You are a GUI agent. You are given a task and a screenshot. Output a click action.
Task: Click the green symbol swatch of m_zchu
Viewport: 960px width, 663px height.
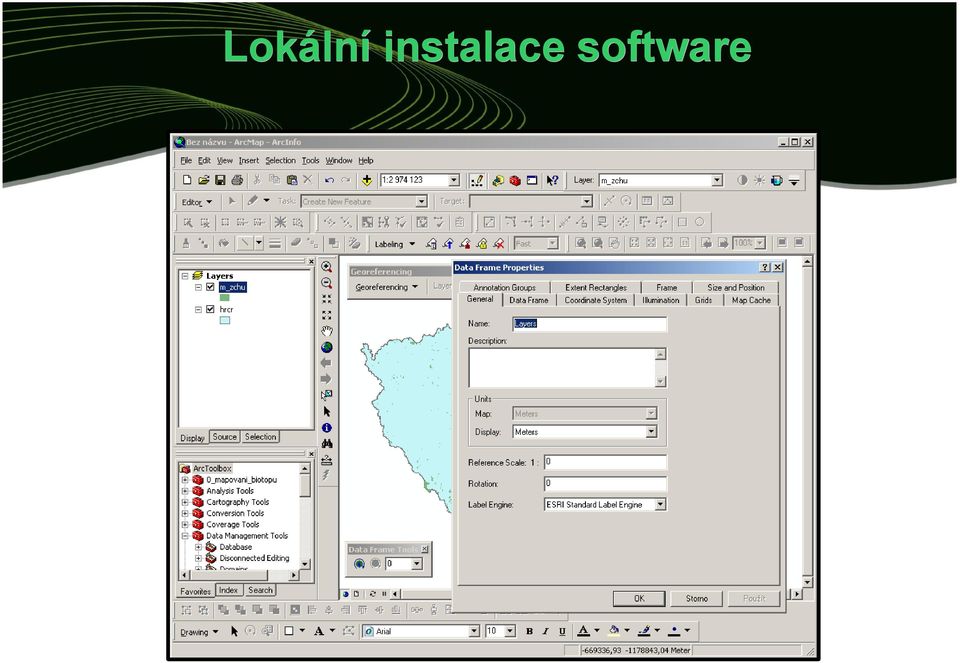click(225, 298)
